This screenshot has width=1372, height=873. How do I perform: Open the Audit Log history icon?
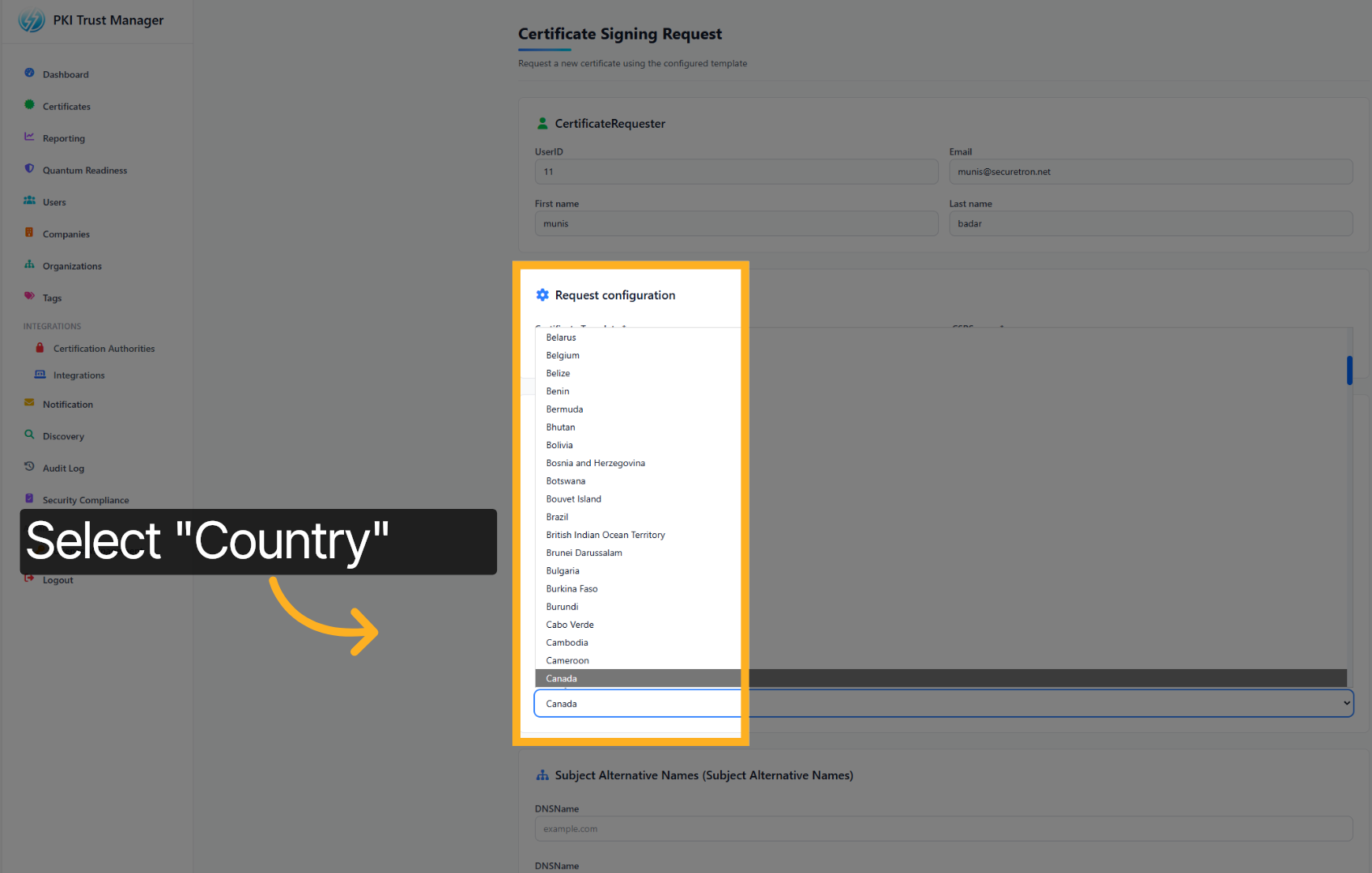click(30, 468)
